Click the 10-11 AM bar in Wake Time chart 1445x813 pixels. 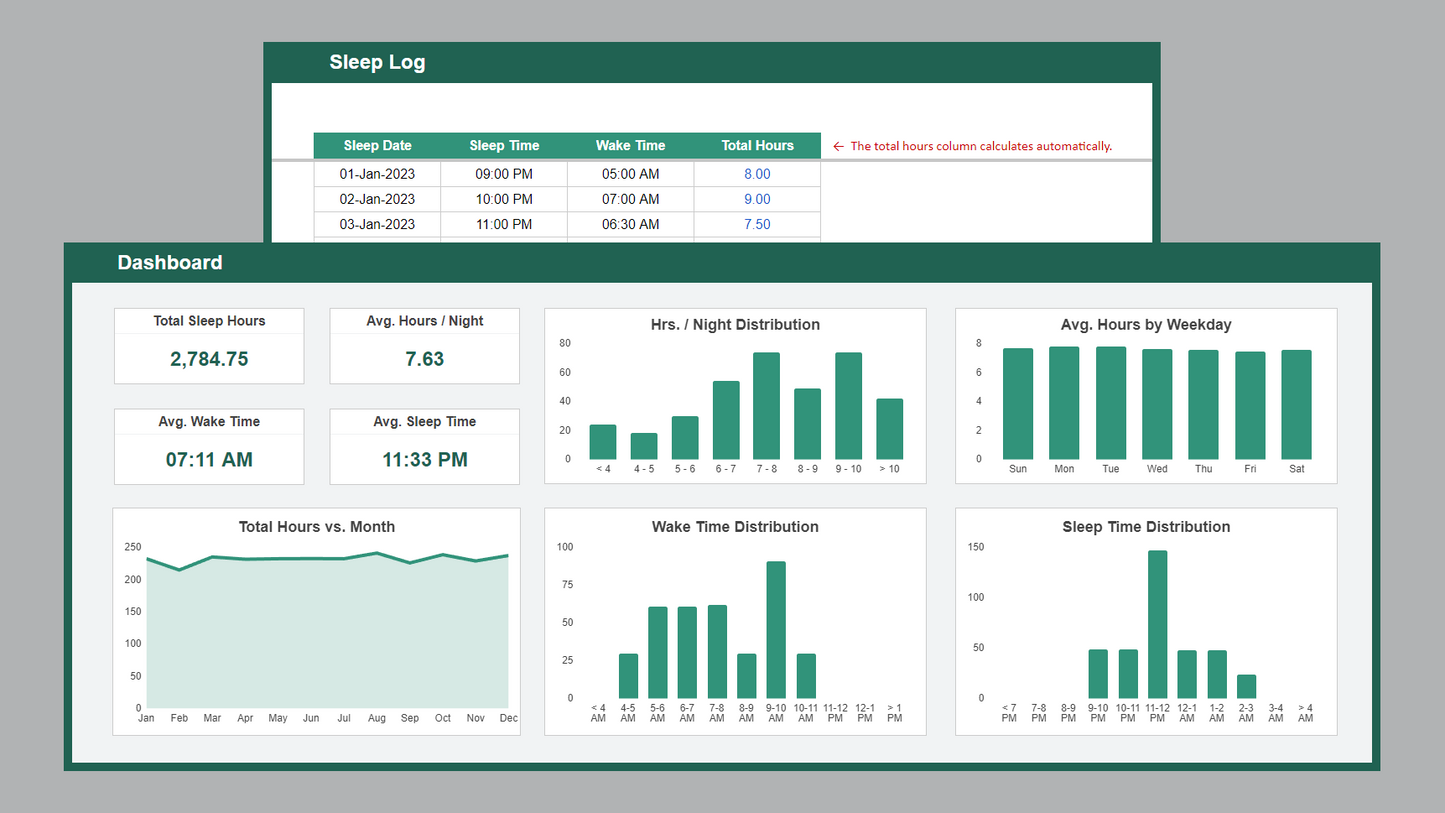806,676
